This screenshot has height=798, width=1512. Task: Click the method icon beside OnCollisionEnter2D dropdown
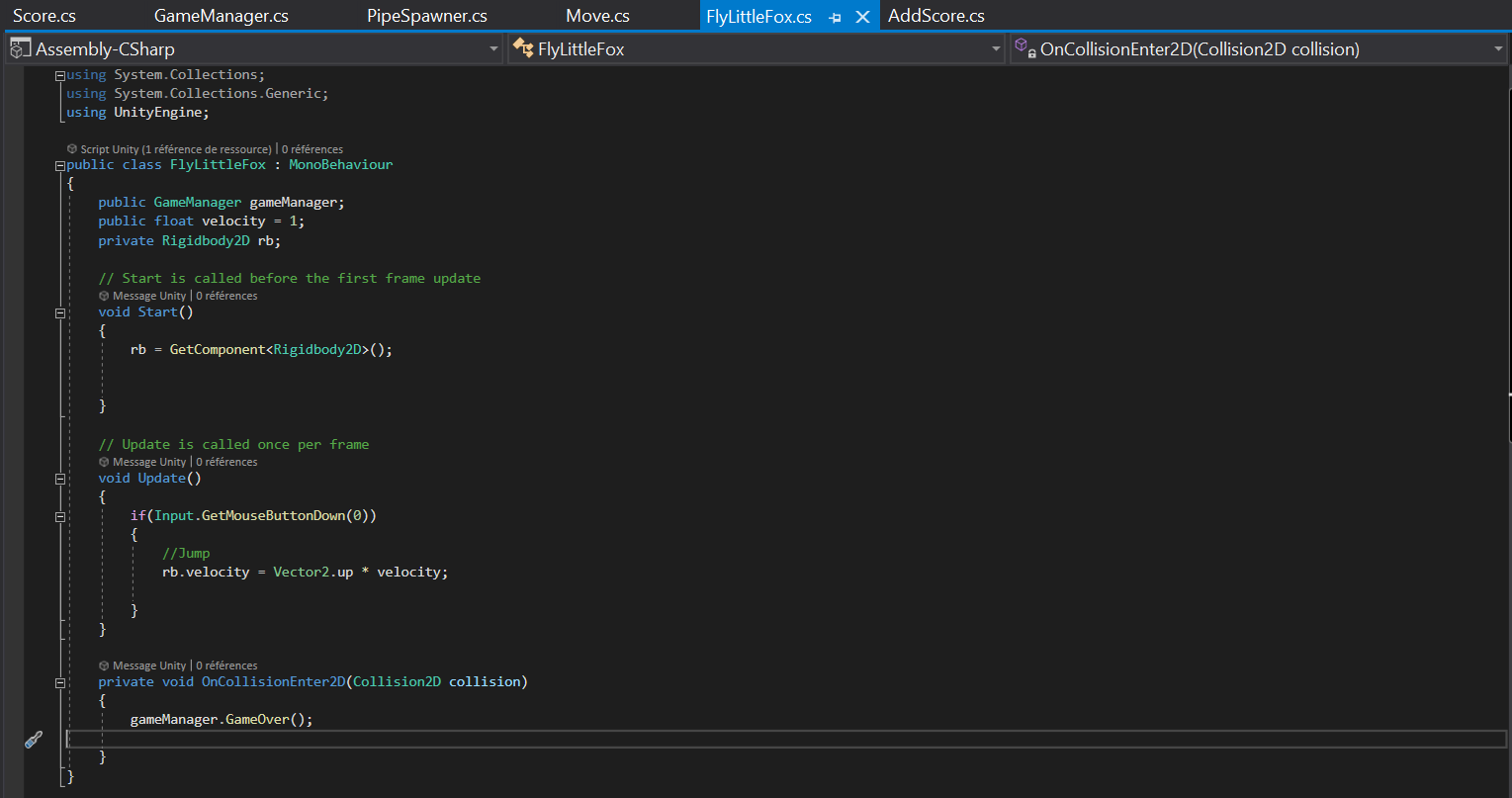[1025, 47]
